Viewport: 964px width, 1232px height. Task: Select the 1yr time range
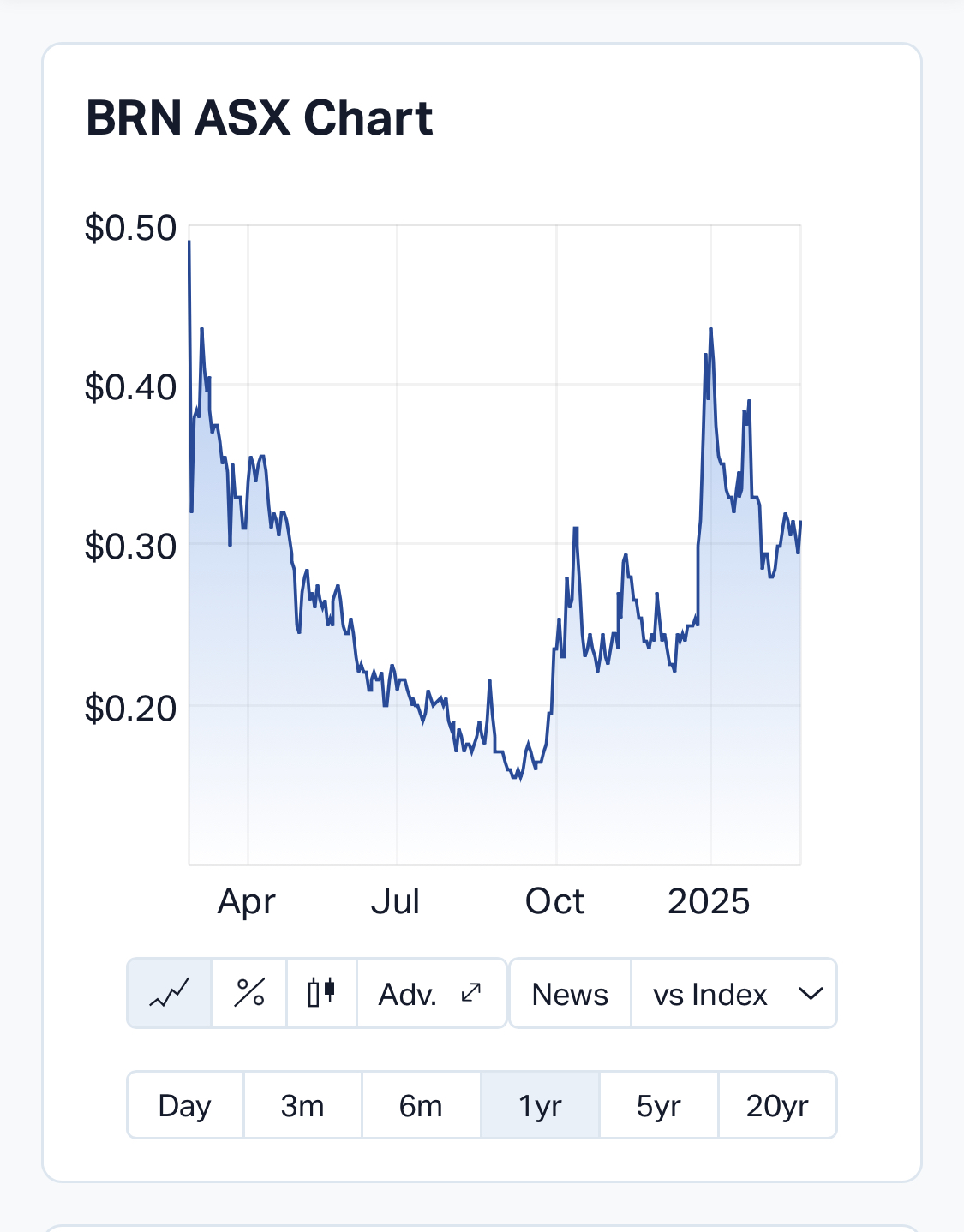540,1105
